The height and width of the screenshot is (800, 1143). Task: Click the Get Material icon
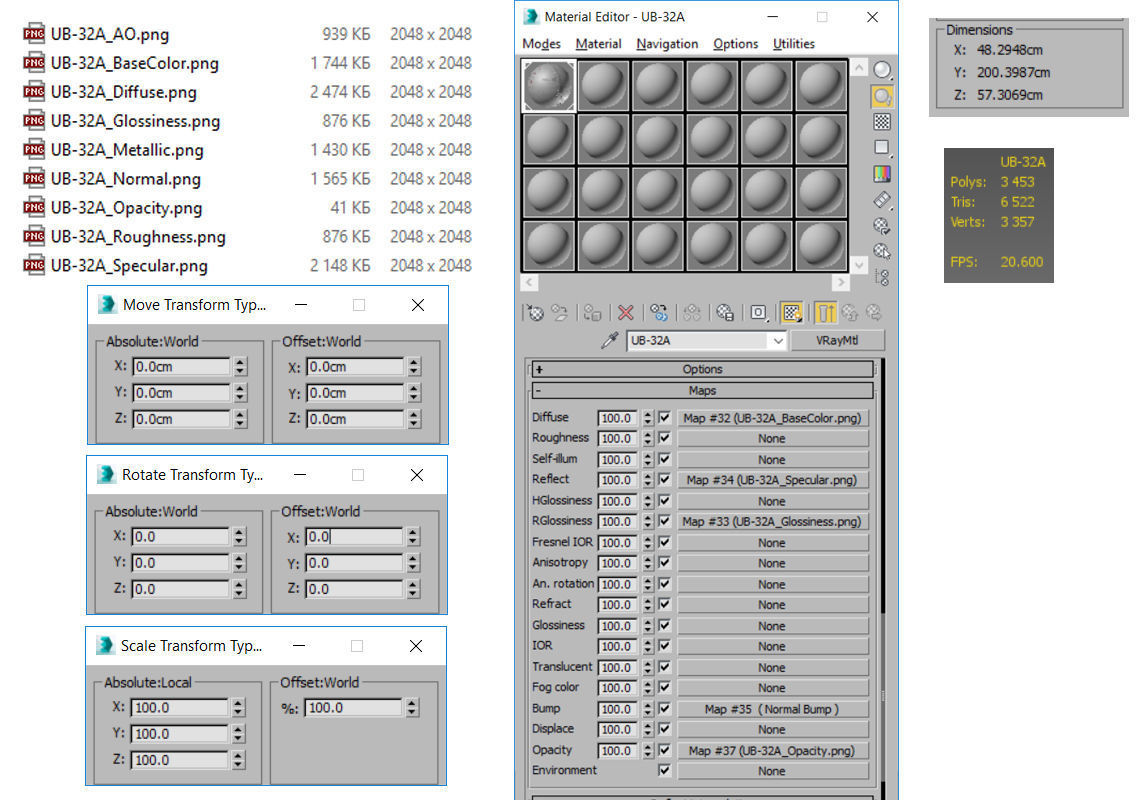(x=536, y=313)
